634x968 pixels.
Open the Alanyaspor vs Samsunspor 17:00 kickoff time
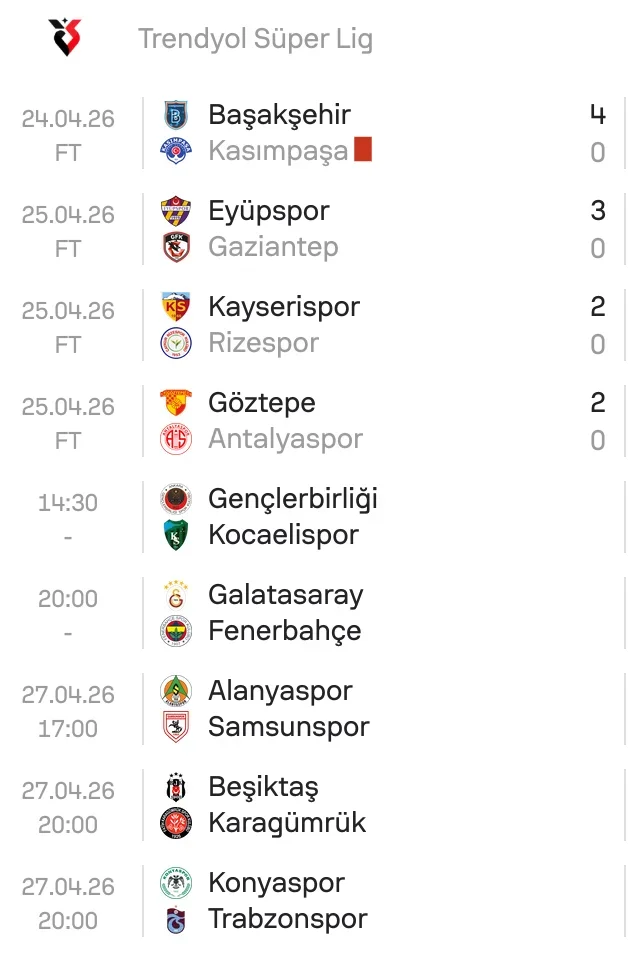pos(68,729)
